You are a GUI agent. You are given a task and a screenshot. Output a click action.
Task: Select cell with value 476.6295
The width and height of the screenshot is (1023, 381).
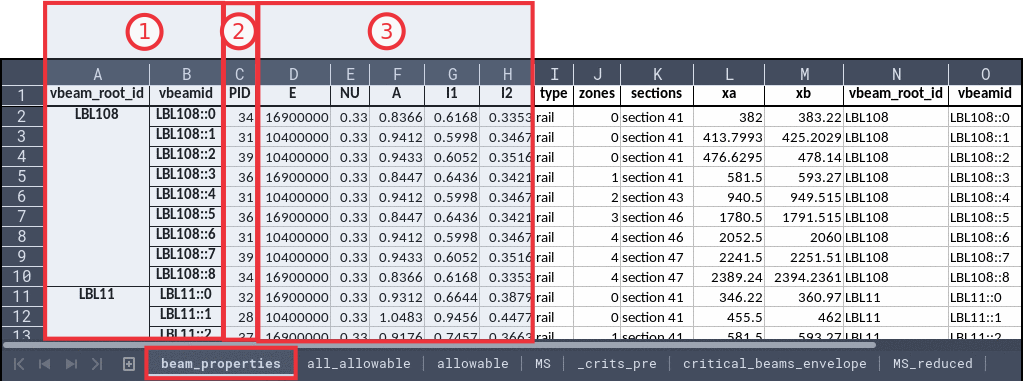(x=729, y=157)
